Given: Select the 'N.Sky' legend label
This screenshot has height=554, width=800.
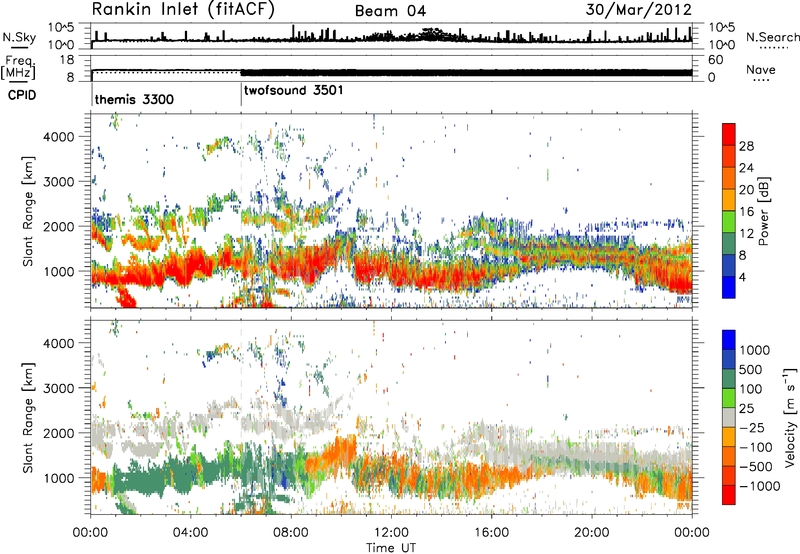Looking at the screenshot, I should [19, 37].
